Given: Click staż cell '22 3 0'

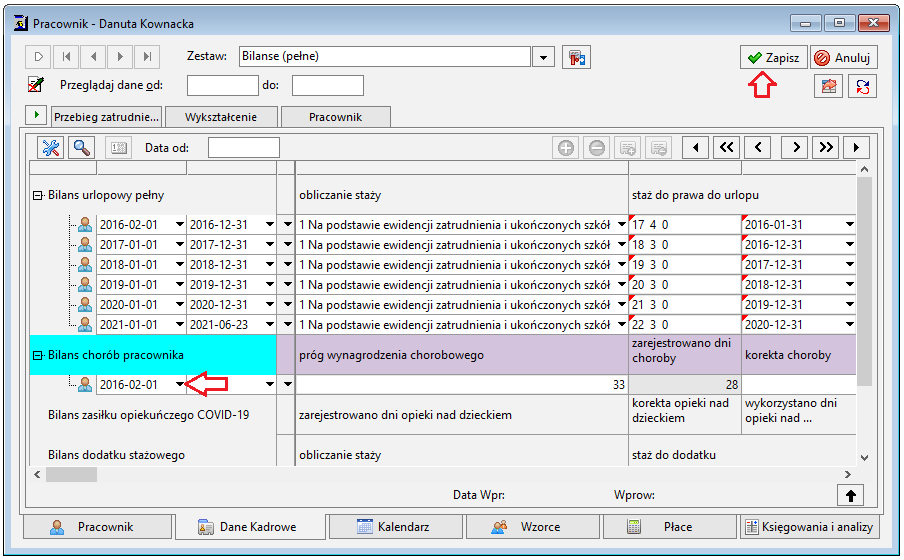Looking at the screenshot, I should (x=685, y=325).
